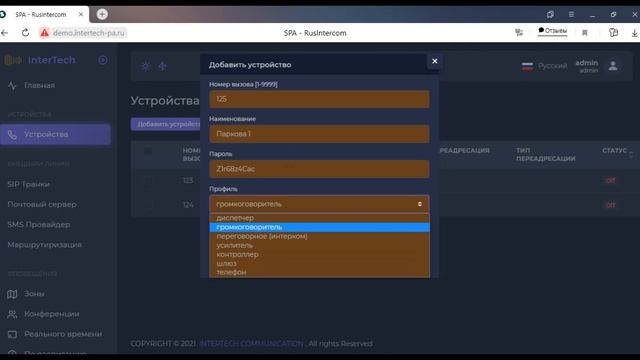Open the Отзывы reviews button

(x=552, y=31)
